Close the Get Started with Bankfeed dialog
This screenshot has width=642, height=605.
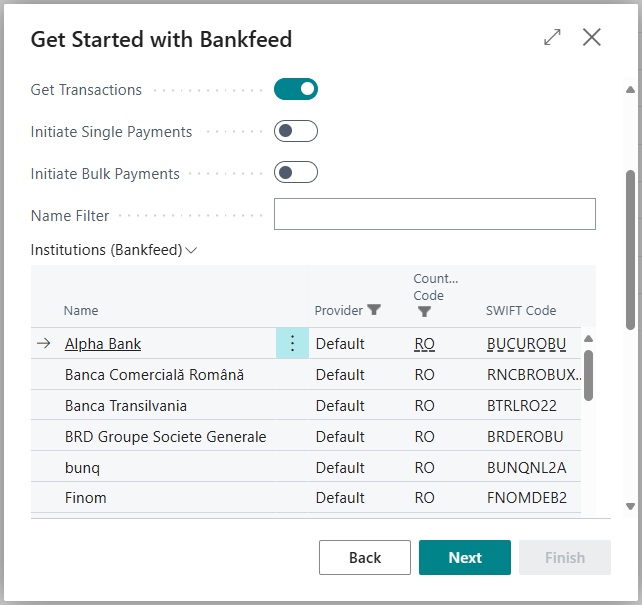pyautogui.click(x=592, y=37)
